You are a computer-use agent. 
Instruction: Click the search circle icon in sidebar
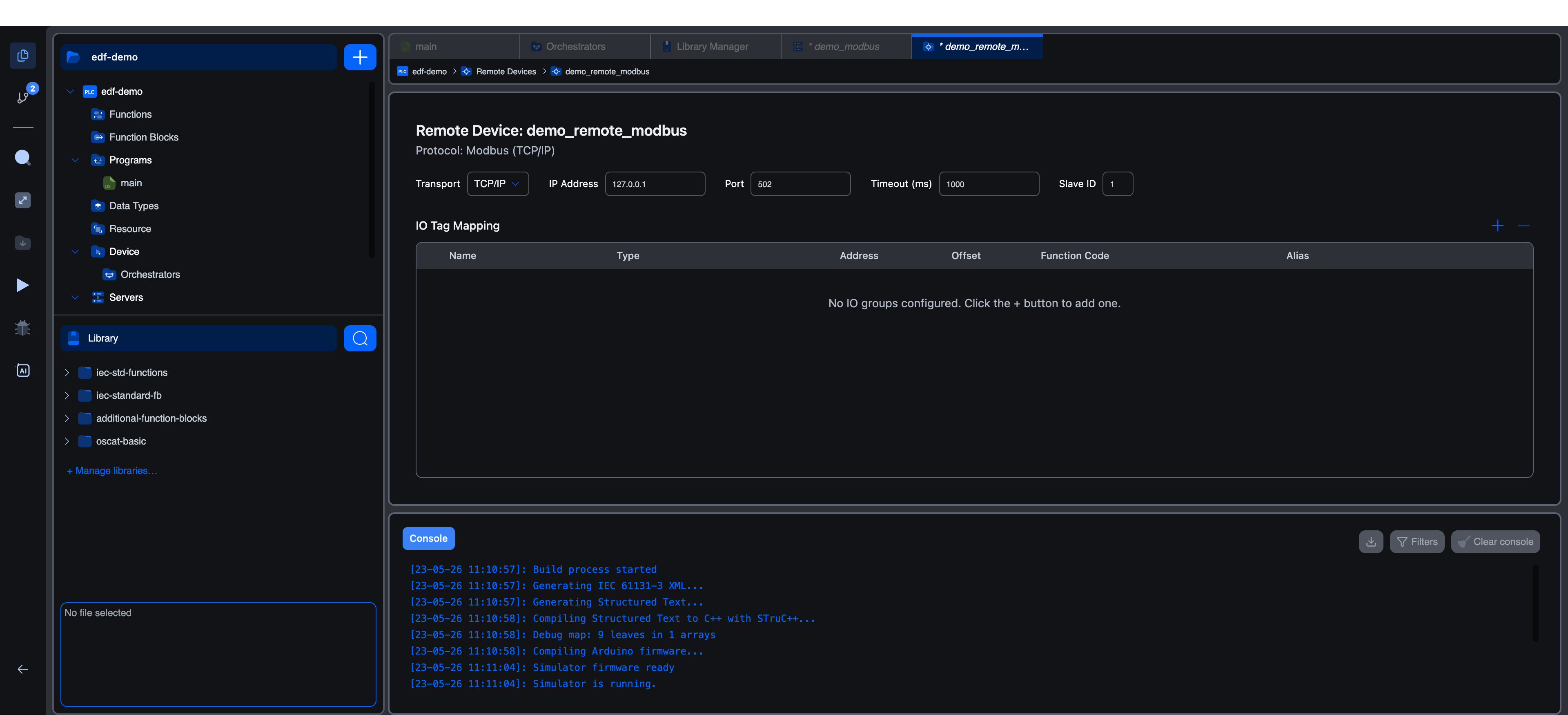point(22,158)
